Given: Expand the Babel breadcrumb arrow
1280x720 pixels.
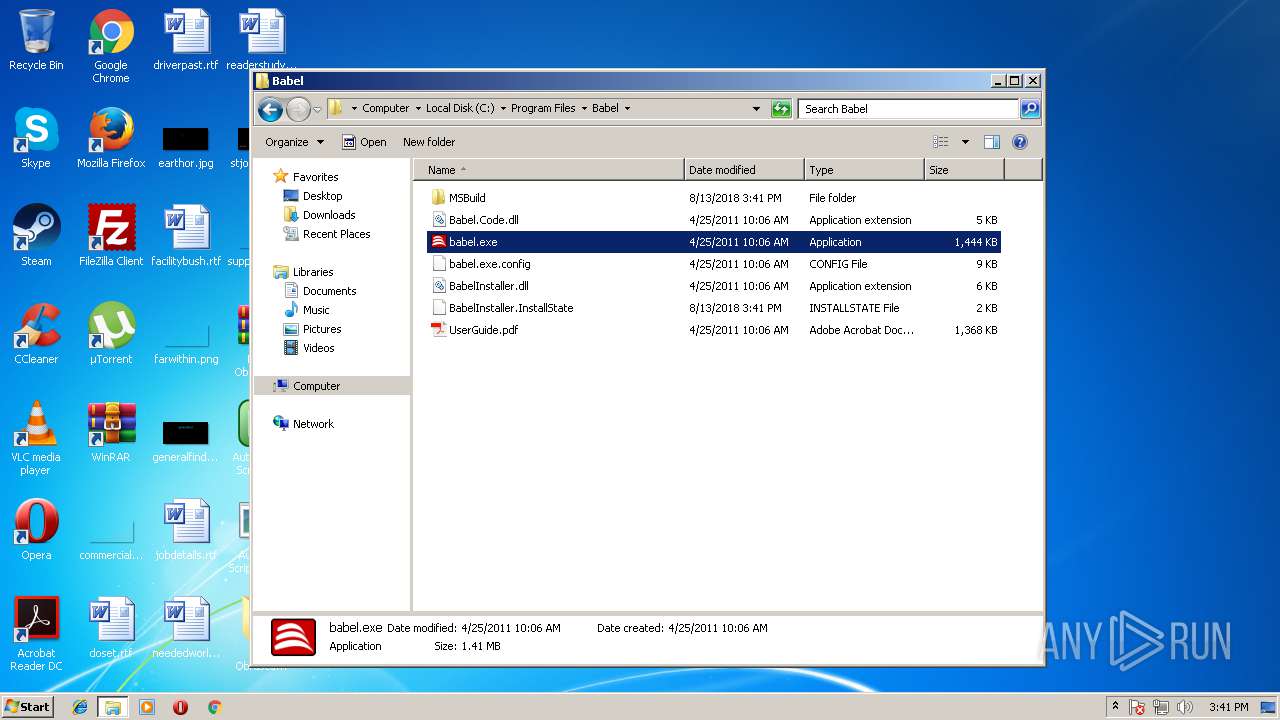Looking at the screenshot, I should tap(627, 109).
